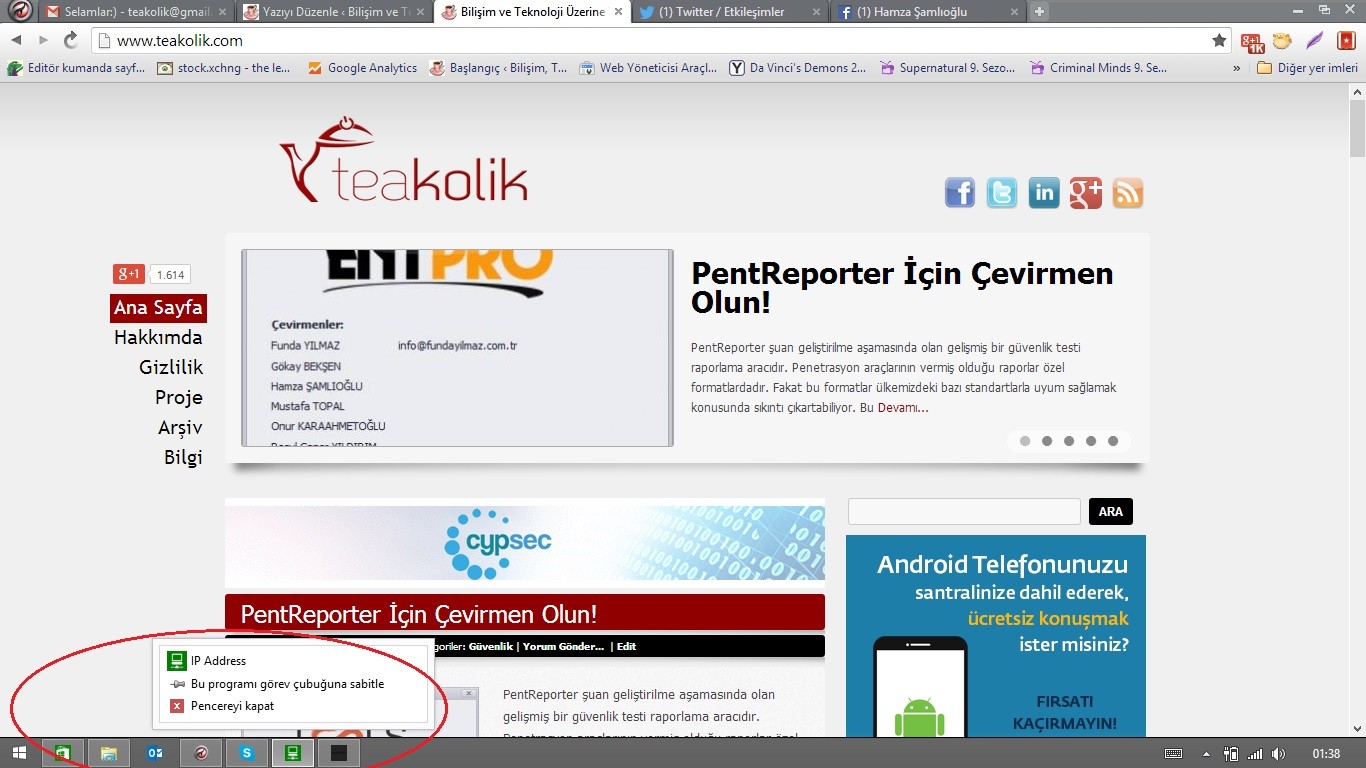Open the Ana Sayfa navigation link
Viewport: 1366px width, 768px height.
coord(158,307)
